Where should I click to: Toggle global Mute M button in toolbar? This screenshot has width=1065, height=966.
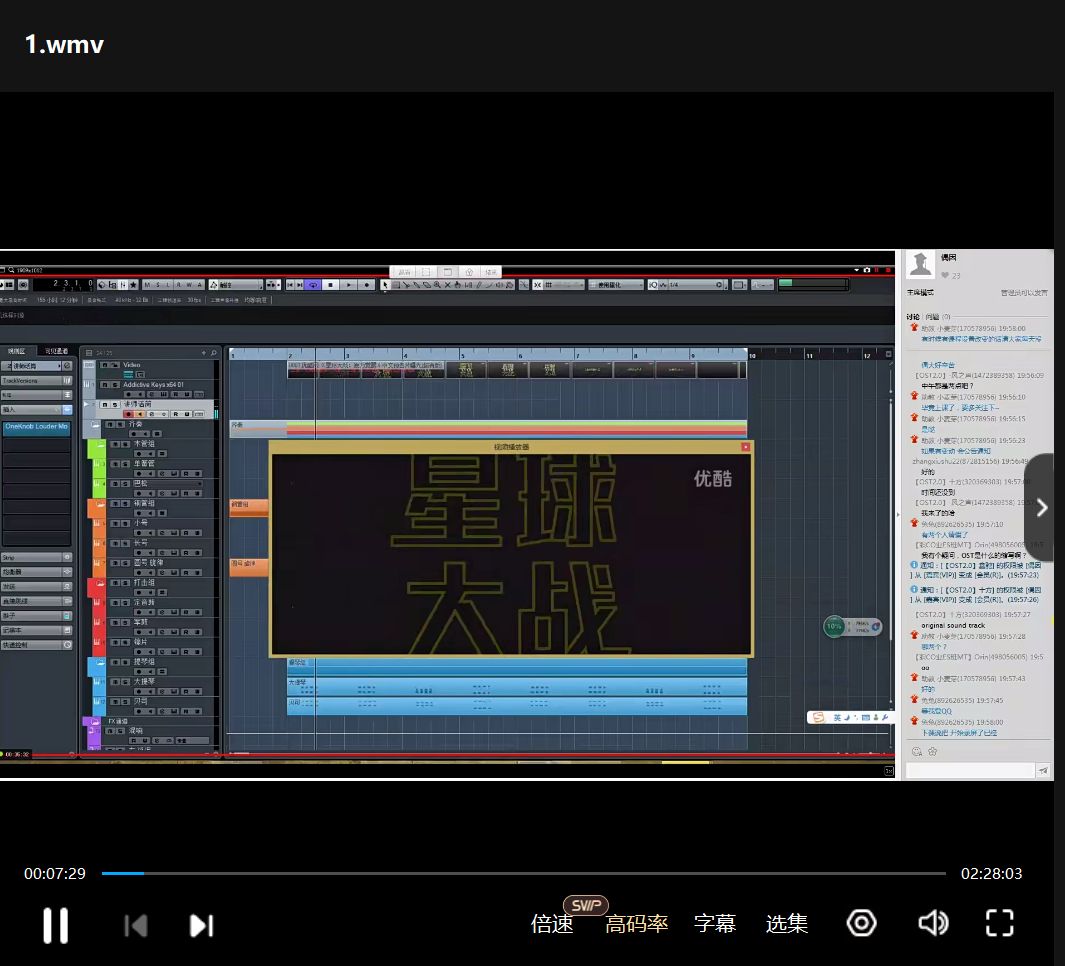coord(147,285)
